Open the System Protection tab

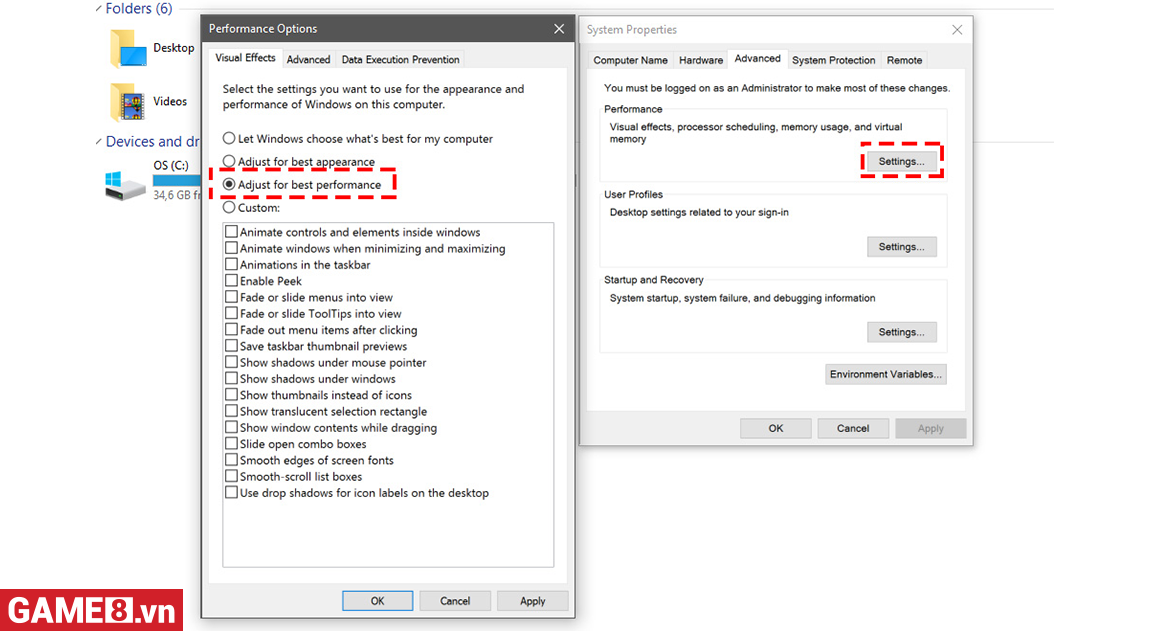(x=833, y=60)
